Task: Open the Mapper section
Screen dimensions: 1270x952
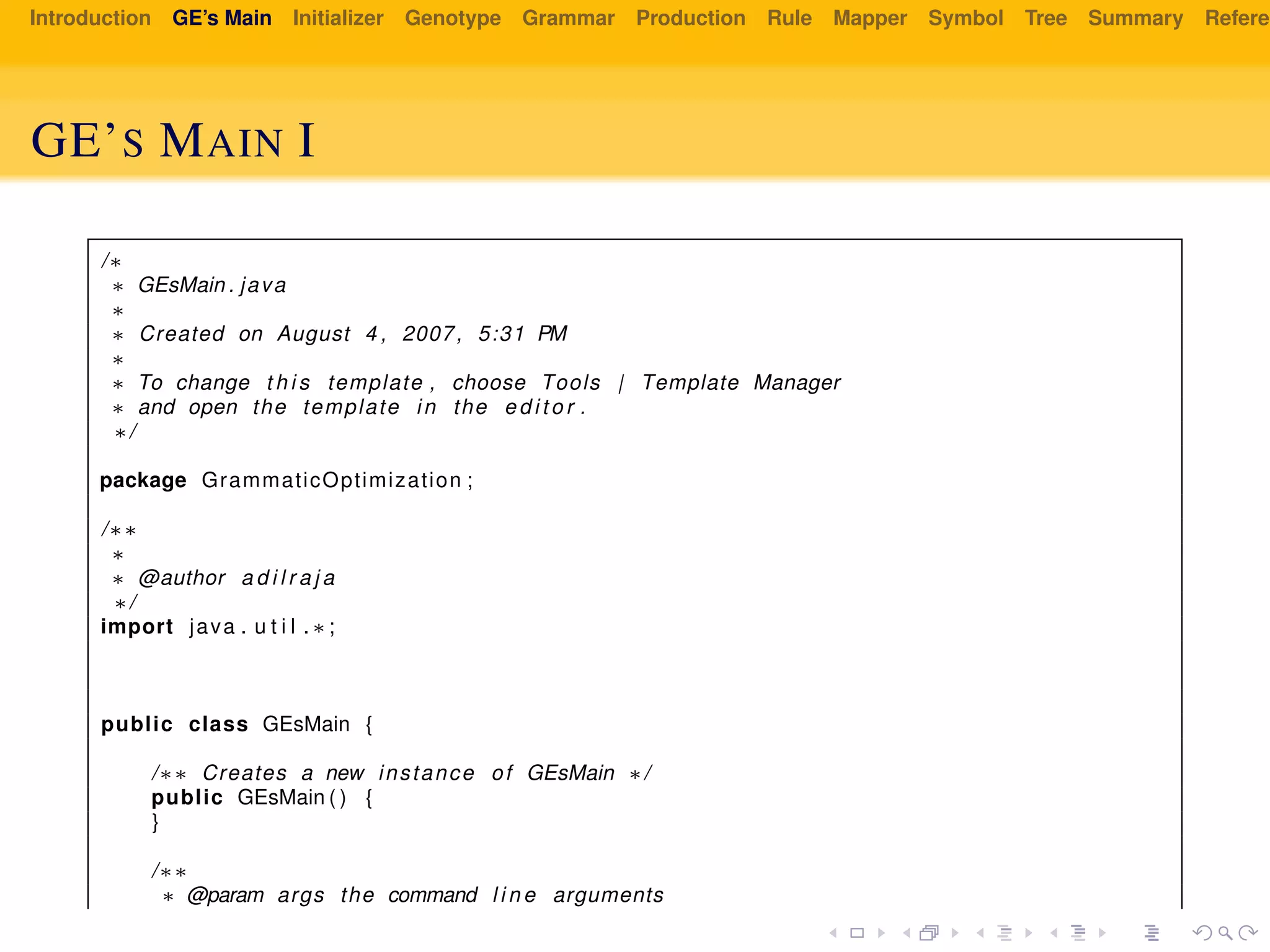Action: coord(870,18)
